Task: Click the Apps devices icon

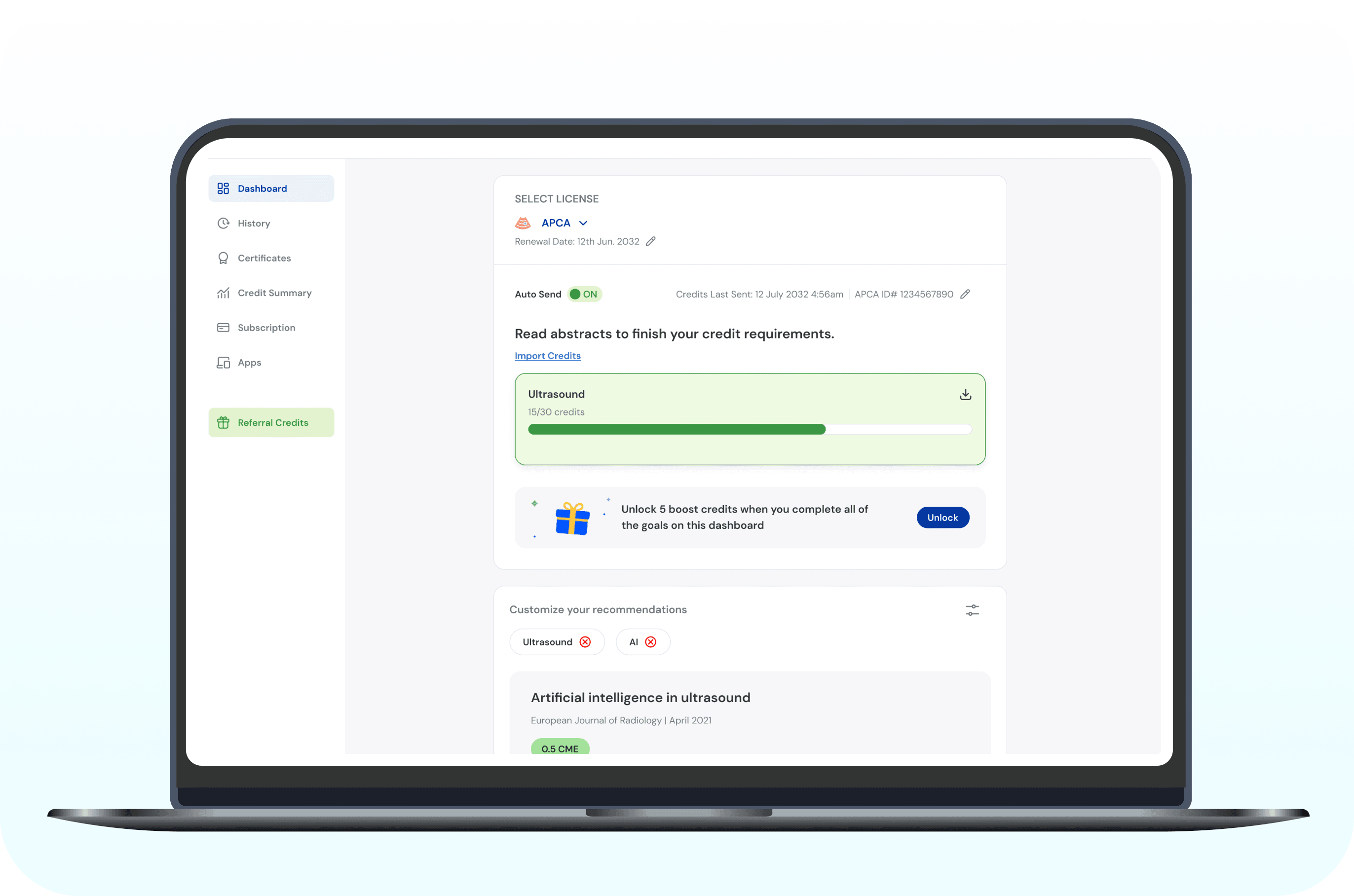Action: 223,363
